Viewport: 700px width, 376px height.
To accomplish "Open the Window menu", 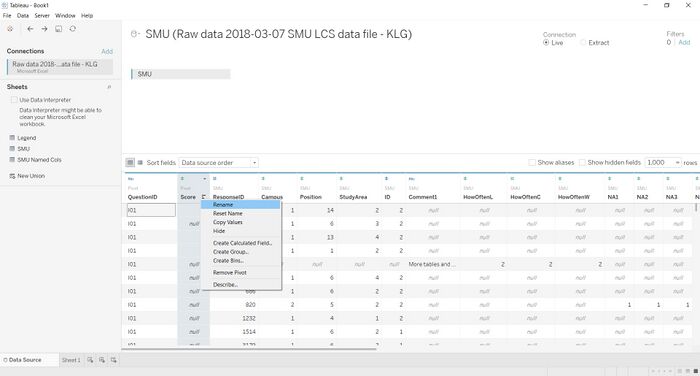I will pyautogui.click(x=65, y=16).
